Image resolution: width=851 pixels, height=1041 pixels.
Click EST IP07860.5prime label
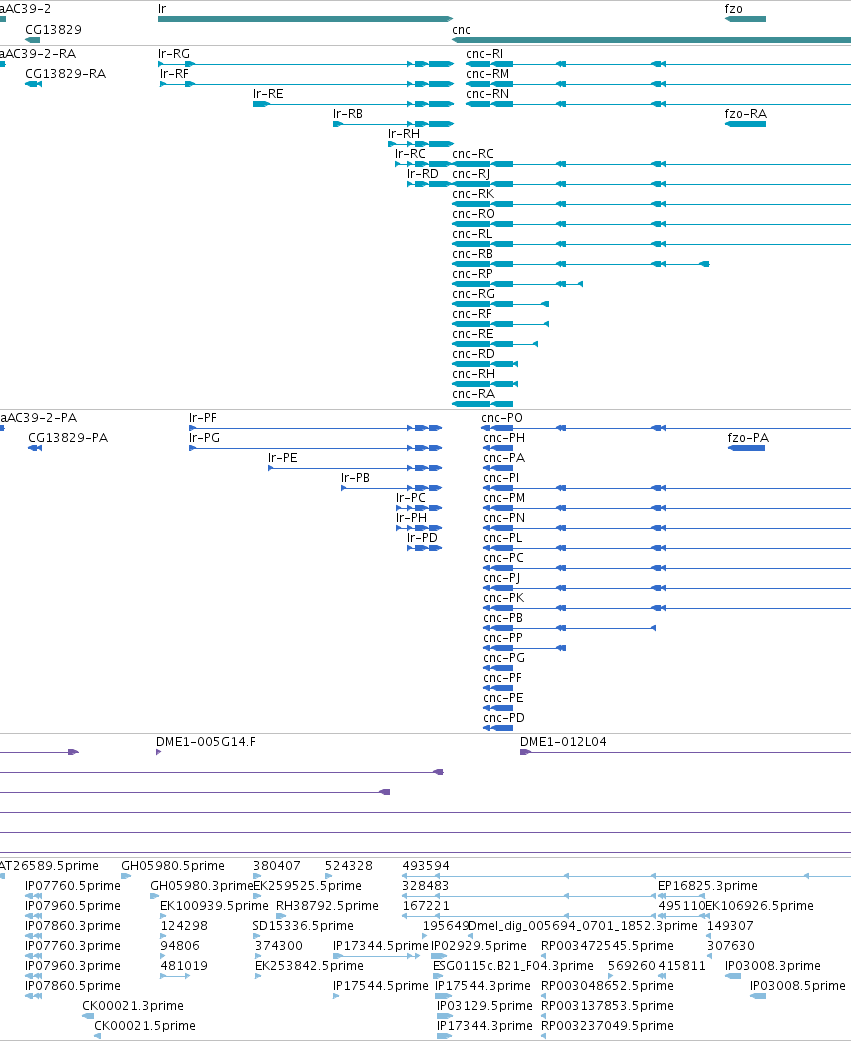pos(73,985)
